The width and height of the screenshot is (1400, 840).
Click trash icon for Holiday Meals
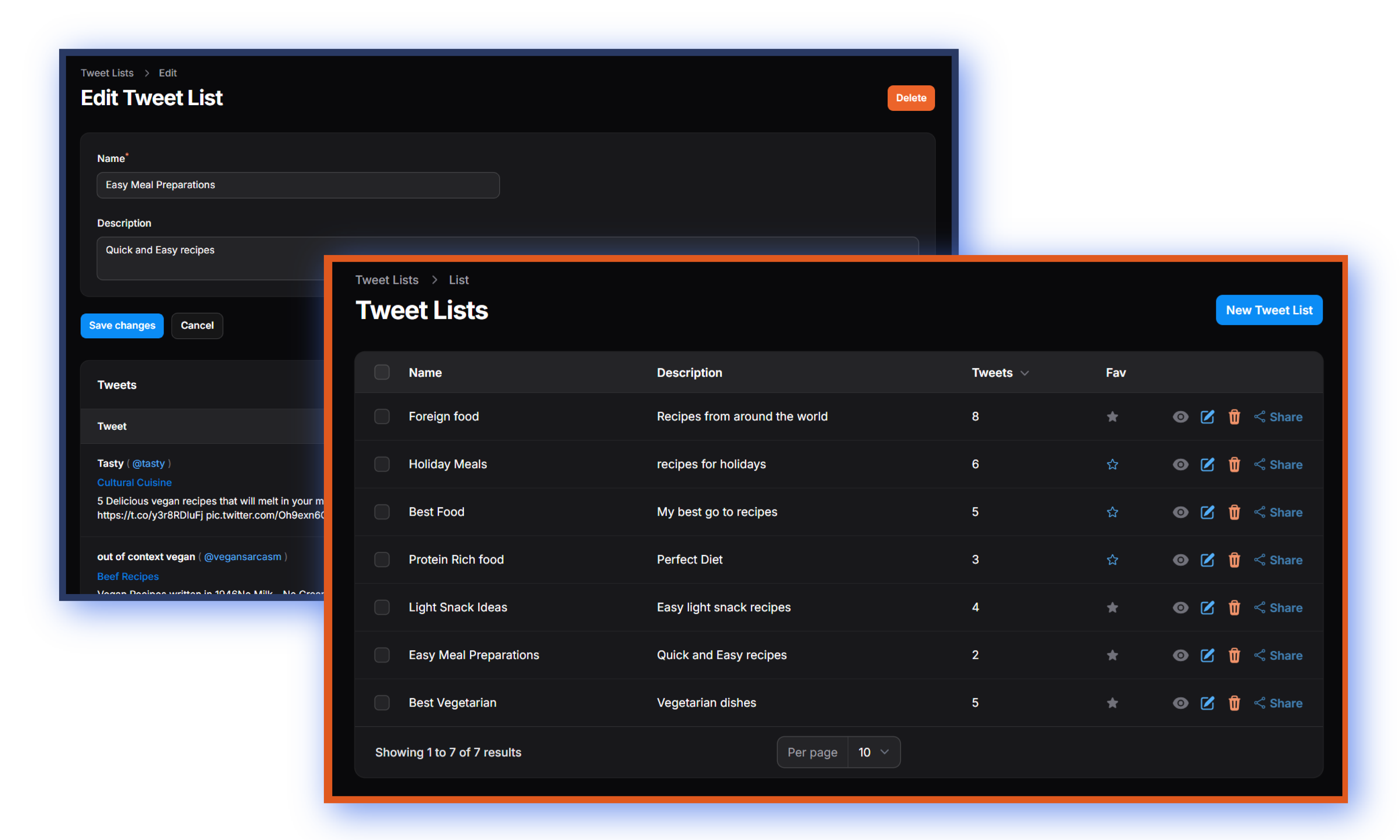click(1234, 464)
